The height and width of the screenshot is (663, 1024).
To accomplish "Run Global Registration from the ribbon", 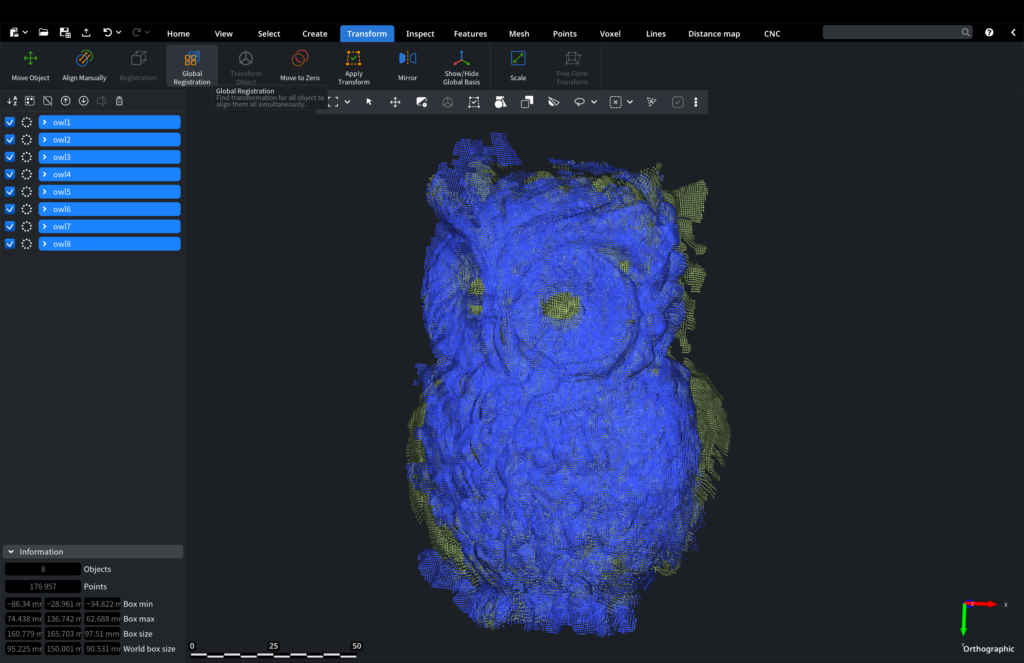I will click(x=191, y=65).
